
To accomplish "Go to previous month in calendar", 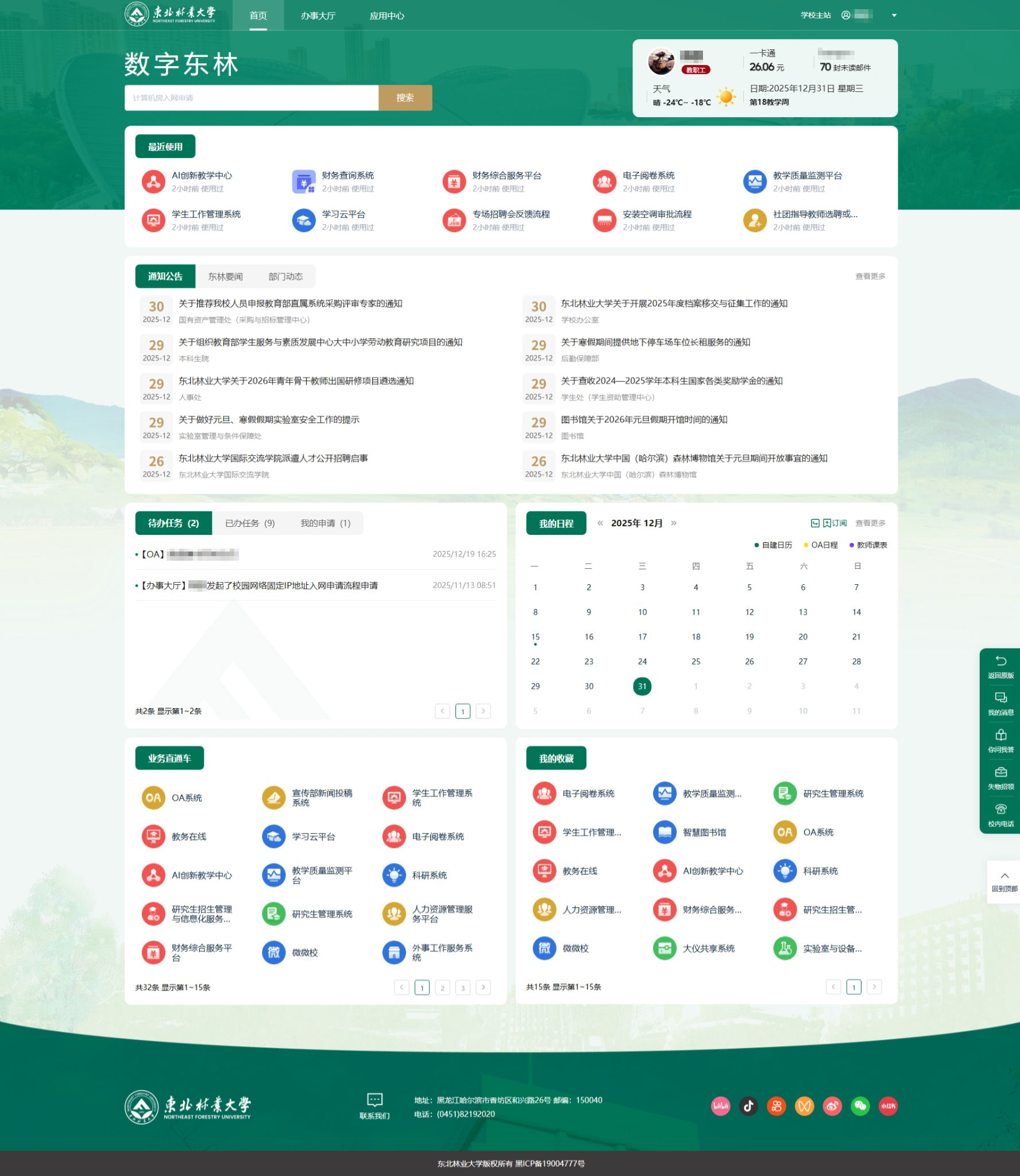I will [600, 523].
